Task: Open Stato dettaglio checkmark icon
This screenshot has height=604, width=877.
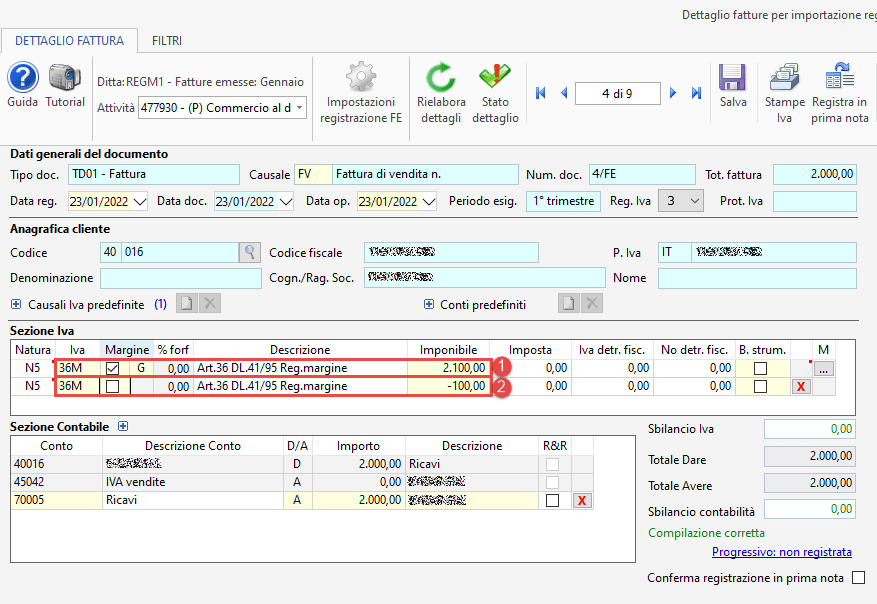Action: click(x=495, y=76)
